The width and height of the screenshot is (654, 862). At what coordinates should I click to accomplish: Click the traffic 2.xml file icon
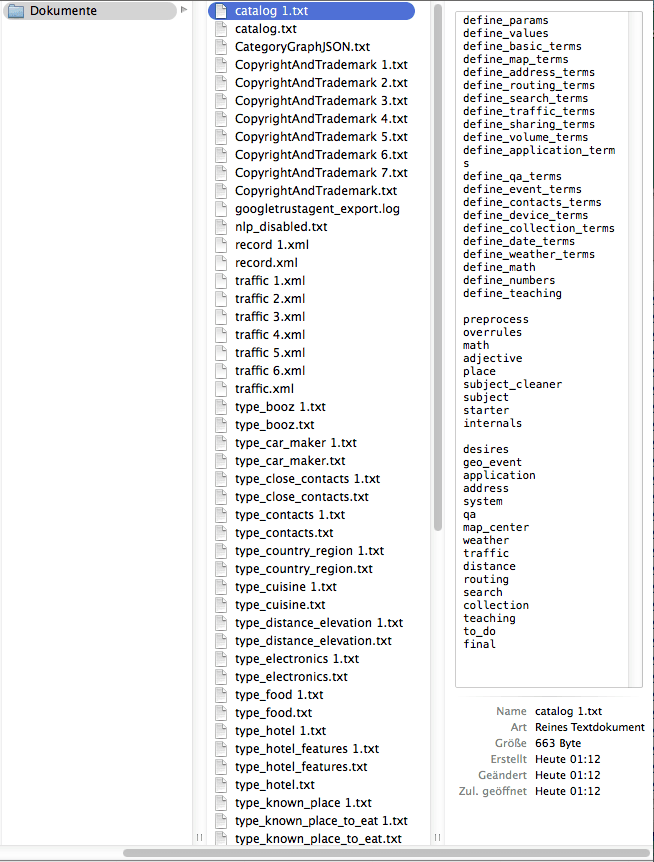(221, 299)
